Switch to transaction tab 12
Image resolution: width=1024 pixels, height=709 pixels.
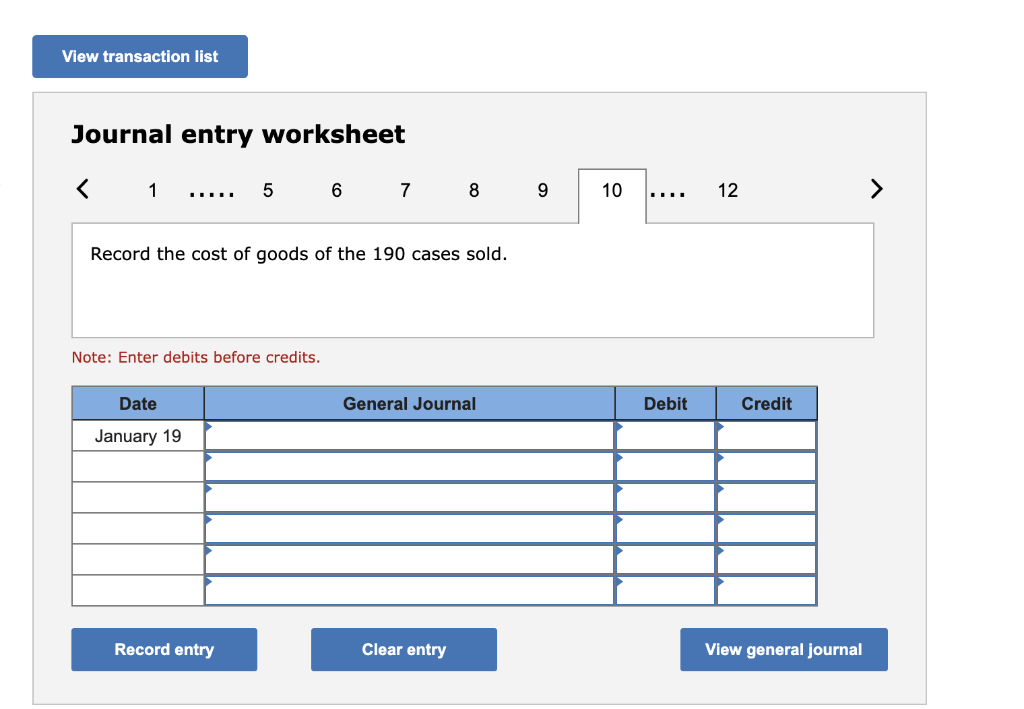[x=728, y=190]
